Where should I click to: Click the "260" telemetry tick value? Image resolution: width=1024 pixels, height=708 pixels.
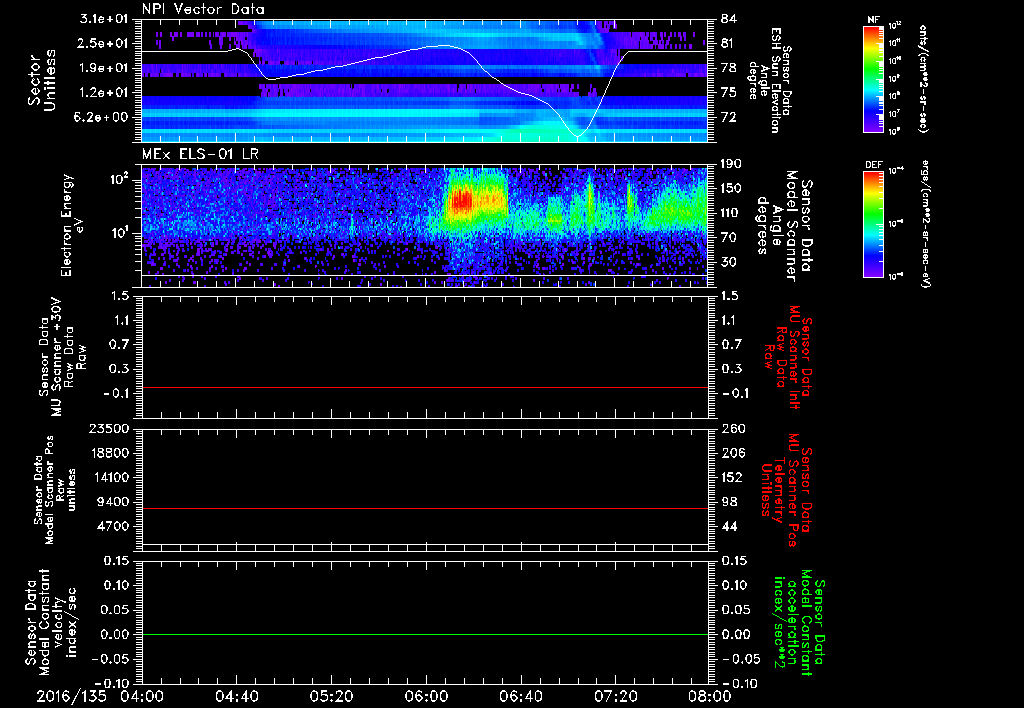pos(732,429)
